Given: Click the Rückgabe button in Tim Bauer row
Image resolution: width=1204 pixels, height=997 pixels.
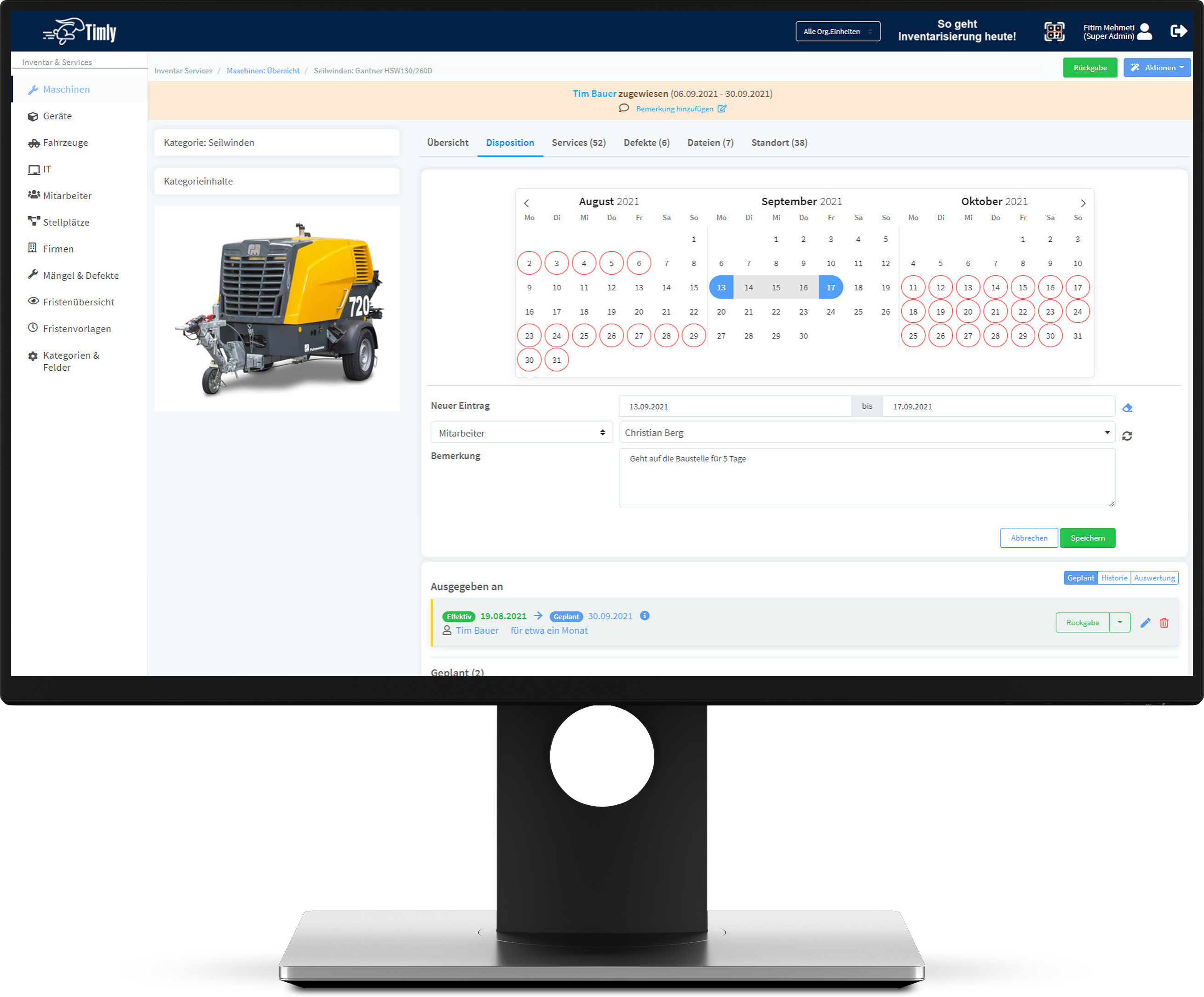Looking at the screenshot, I should [x=1083, y=623].
